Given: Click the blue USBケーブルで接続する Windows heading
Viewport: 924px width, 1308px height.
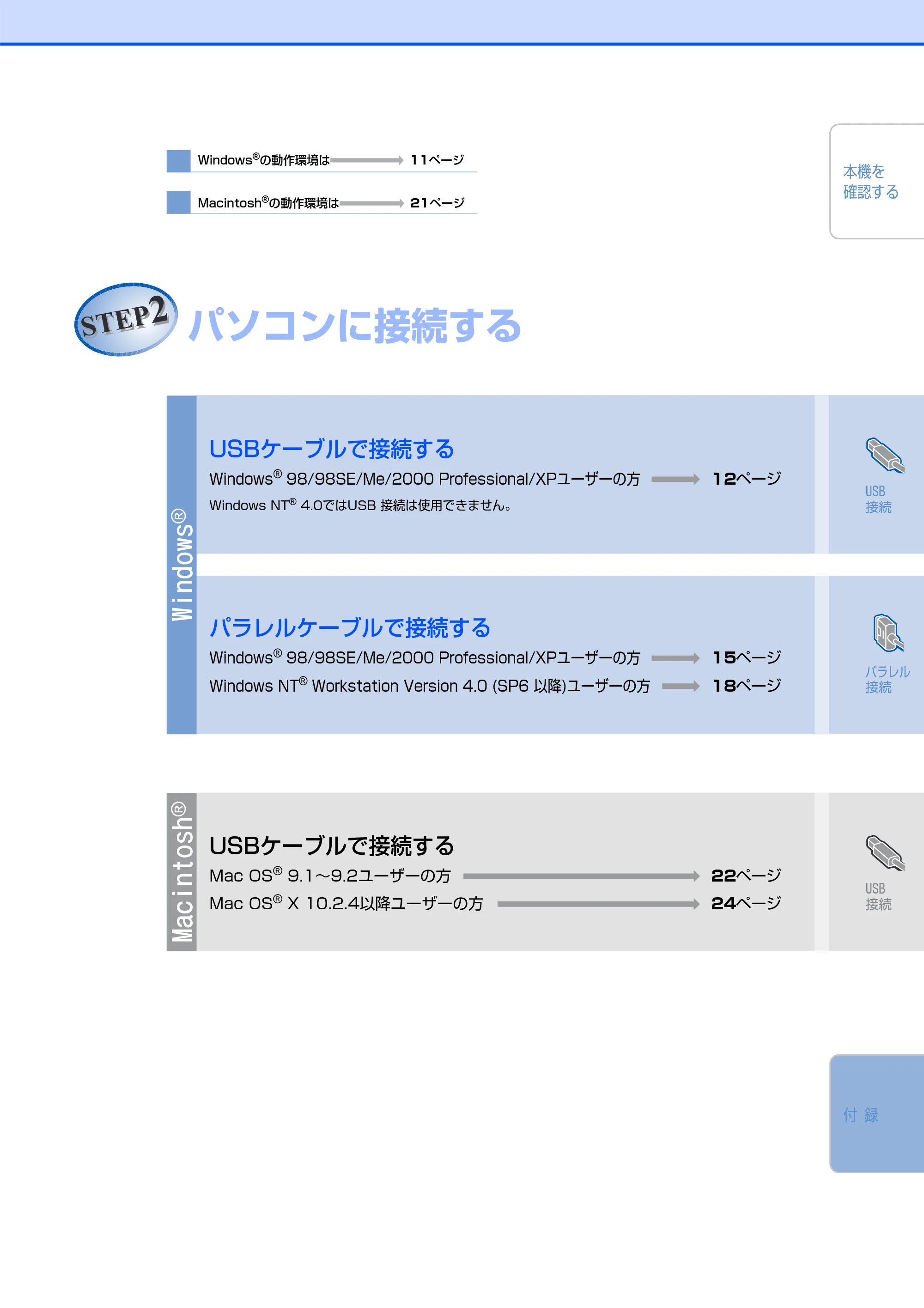Looking at the screenshot, I should point(332,449).
